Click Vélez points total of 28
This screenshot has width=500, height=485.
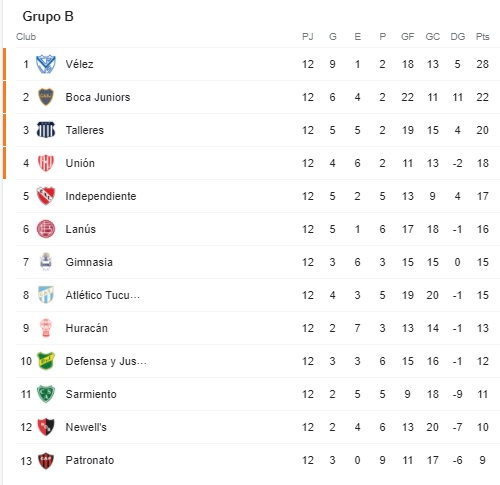pos(482,64)
